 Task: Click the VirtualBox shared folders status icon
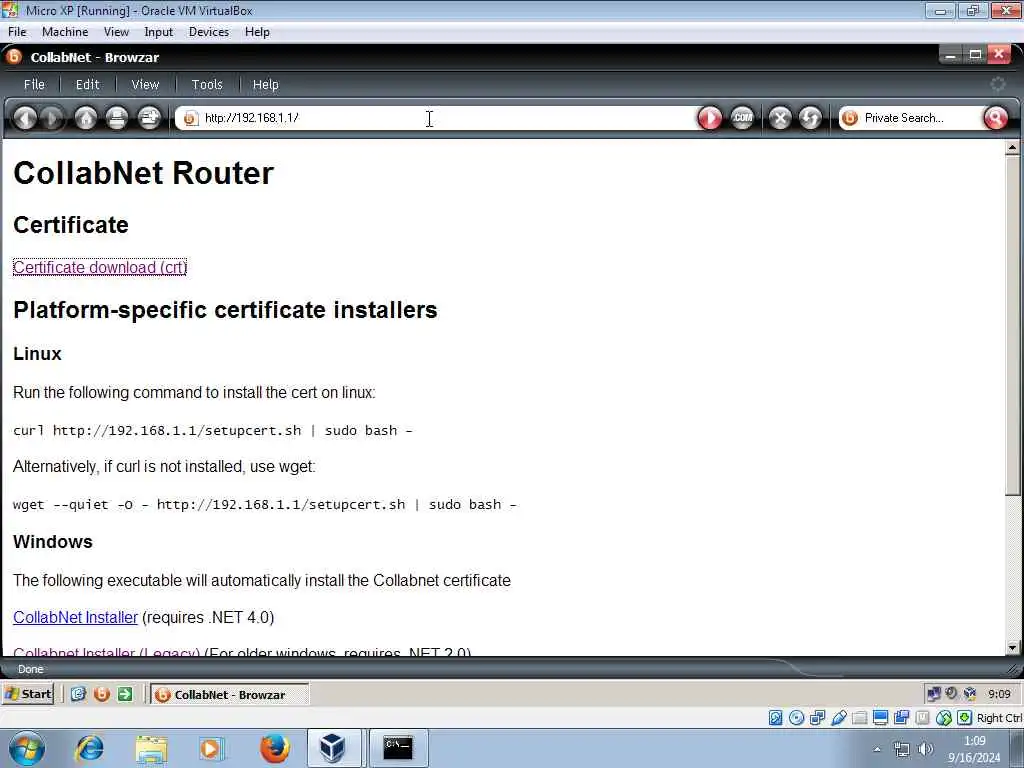(x=859, y=718)
